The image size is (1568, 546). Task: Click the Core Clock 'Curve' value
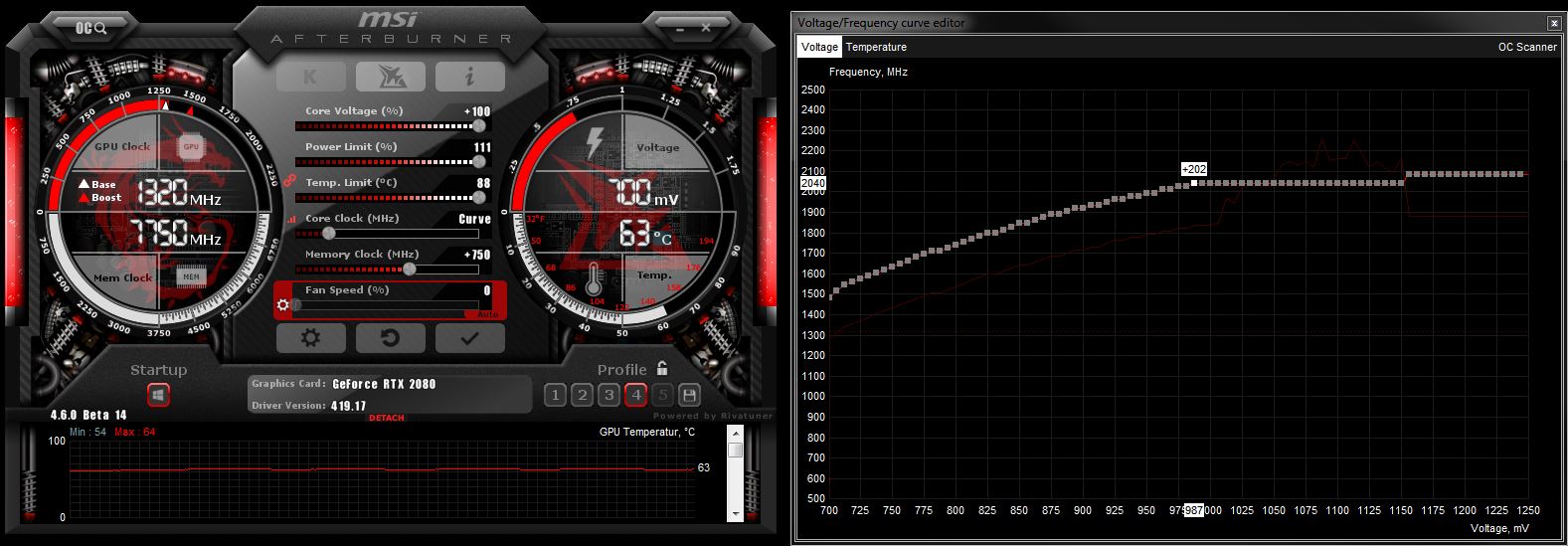[x=474, y=219]
